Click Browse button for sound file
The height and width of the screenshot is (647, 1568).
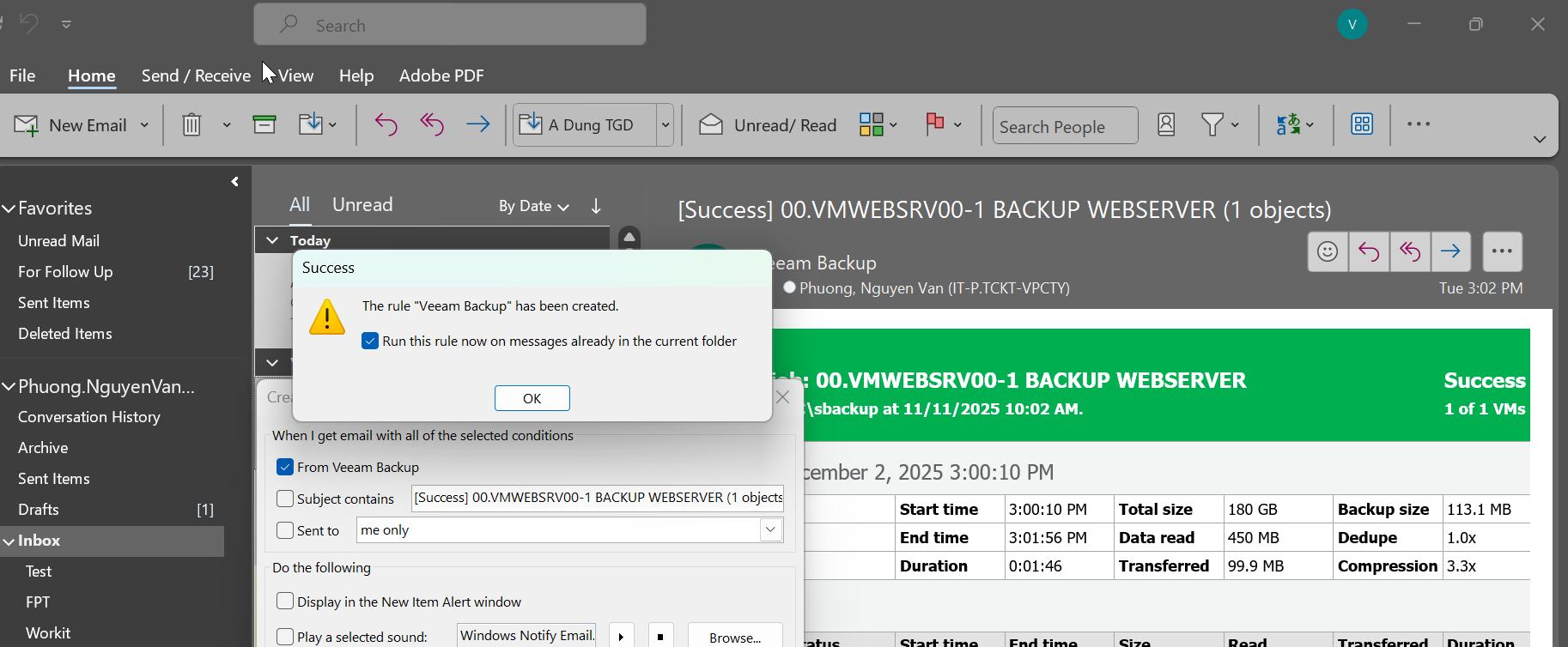click(x=735, y=637)
